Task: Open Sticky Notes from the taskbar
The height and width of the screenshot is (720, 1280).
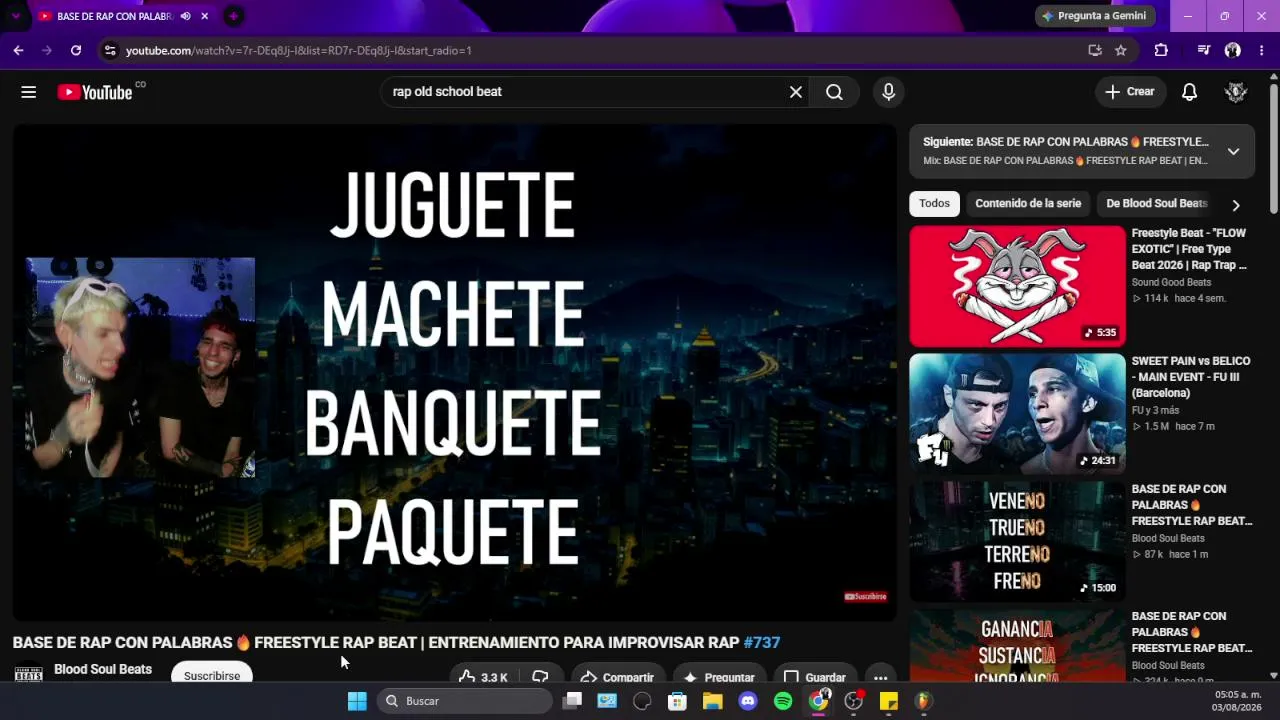Action: (889, 701)
